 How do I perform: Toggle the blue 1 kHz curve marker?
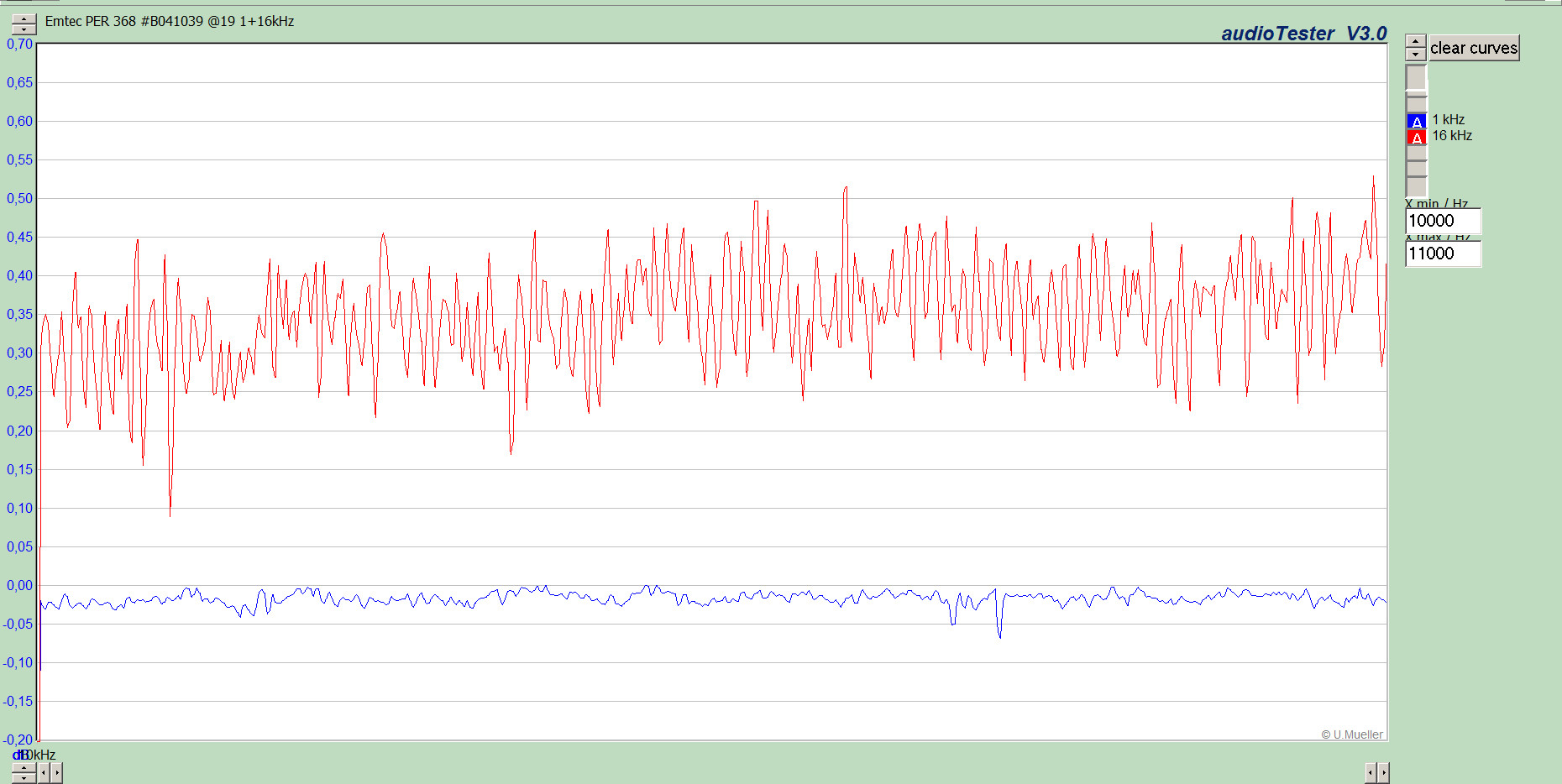pos(1417,121)
